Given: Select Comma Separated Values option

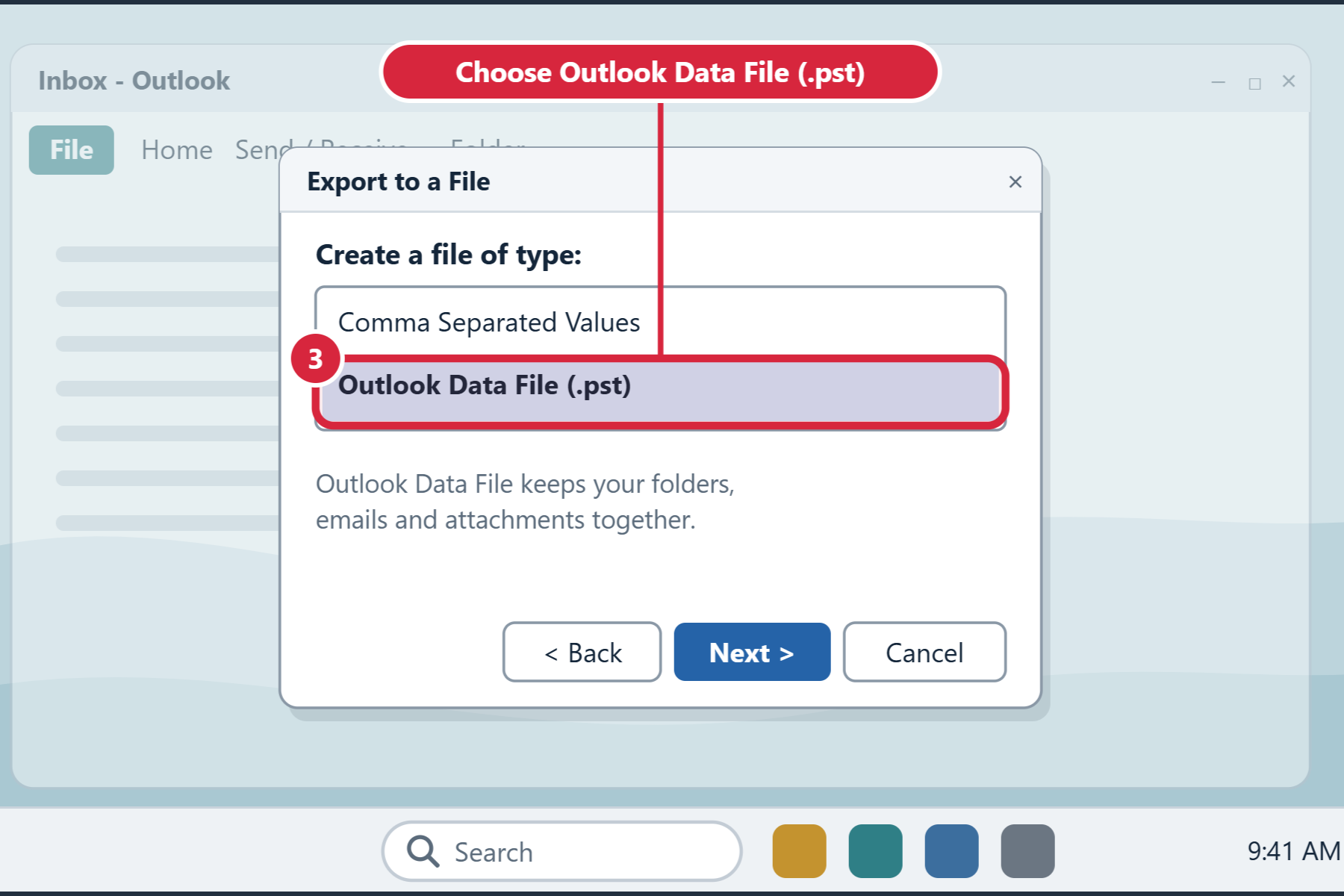Looking at the screenshot, I should tap(661, 323).
